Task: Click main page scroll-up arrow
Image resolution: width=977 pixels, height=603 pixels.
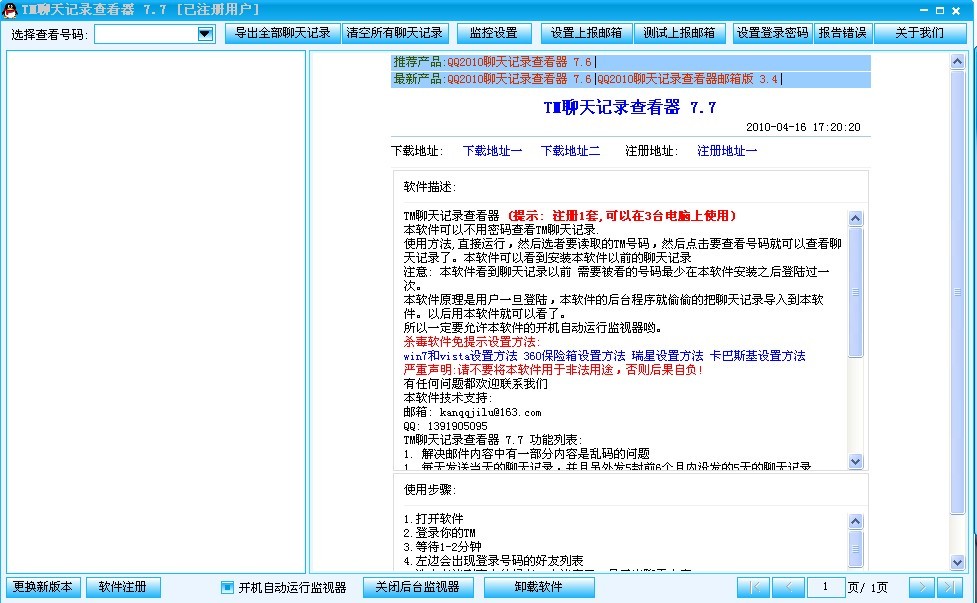Action: tap(958, 61)
